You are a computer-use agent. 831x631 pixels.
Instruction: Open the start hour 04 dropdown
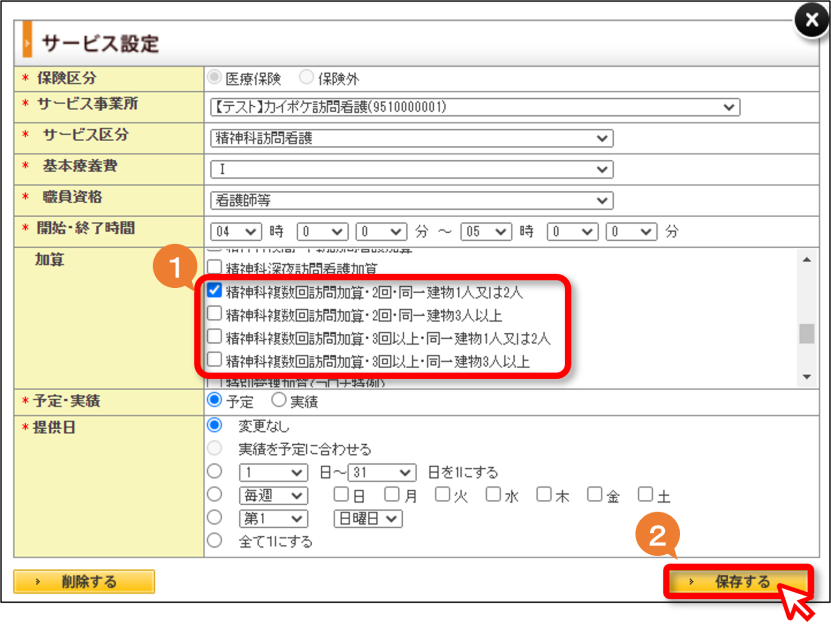point(236,232)
